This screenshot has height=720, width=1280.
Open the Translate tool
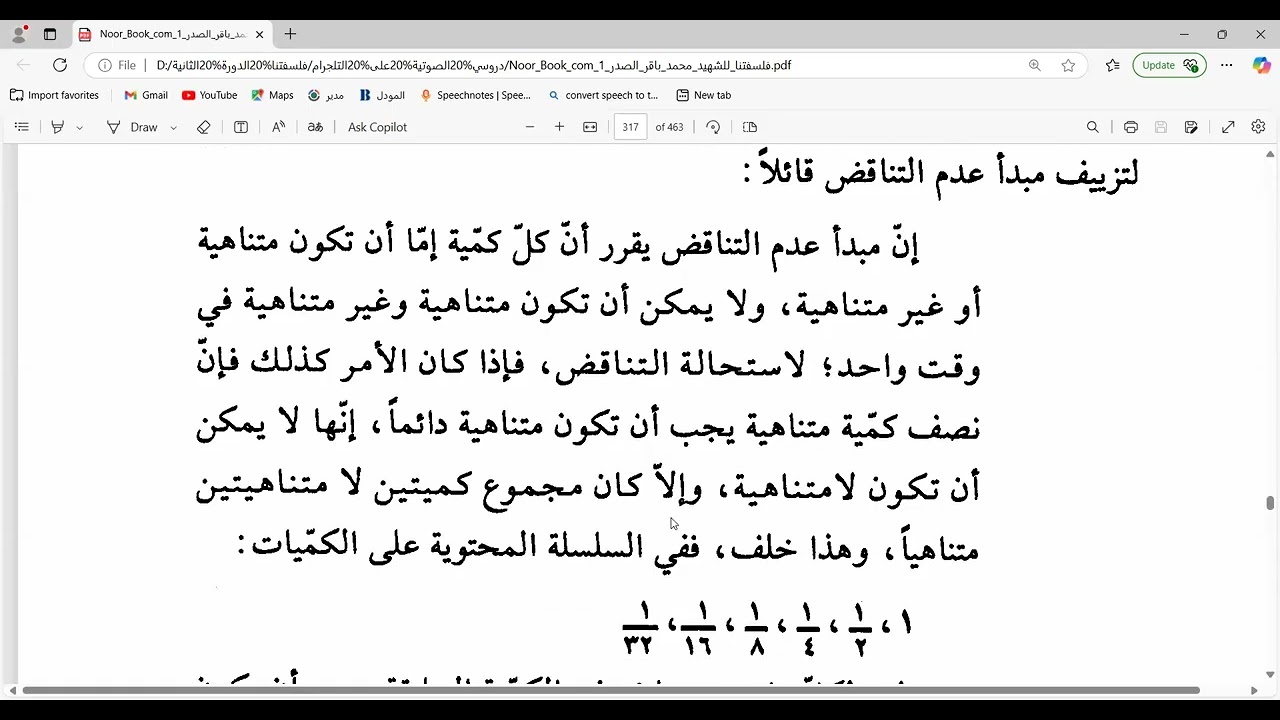pyautogui.click(x=315, y=127)
